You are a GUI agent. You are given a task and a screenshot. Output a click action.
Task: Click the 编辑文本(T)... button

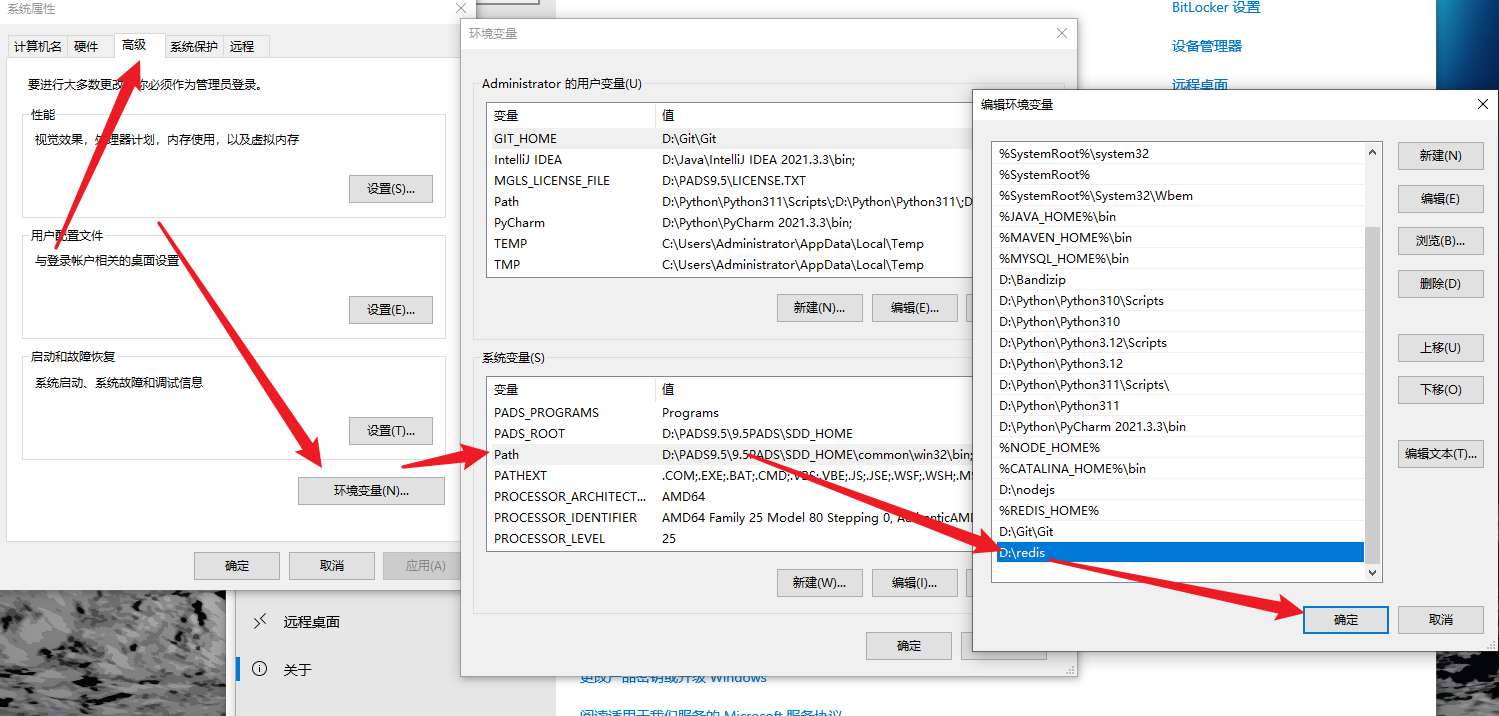pos(1440,454)
